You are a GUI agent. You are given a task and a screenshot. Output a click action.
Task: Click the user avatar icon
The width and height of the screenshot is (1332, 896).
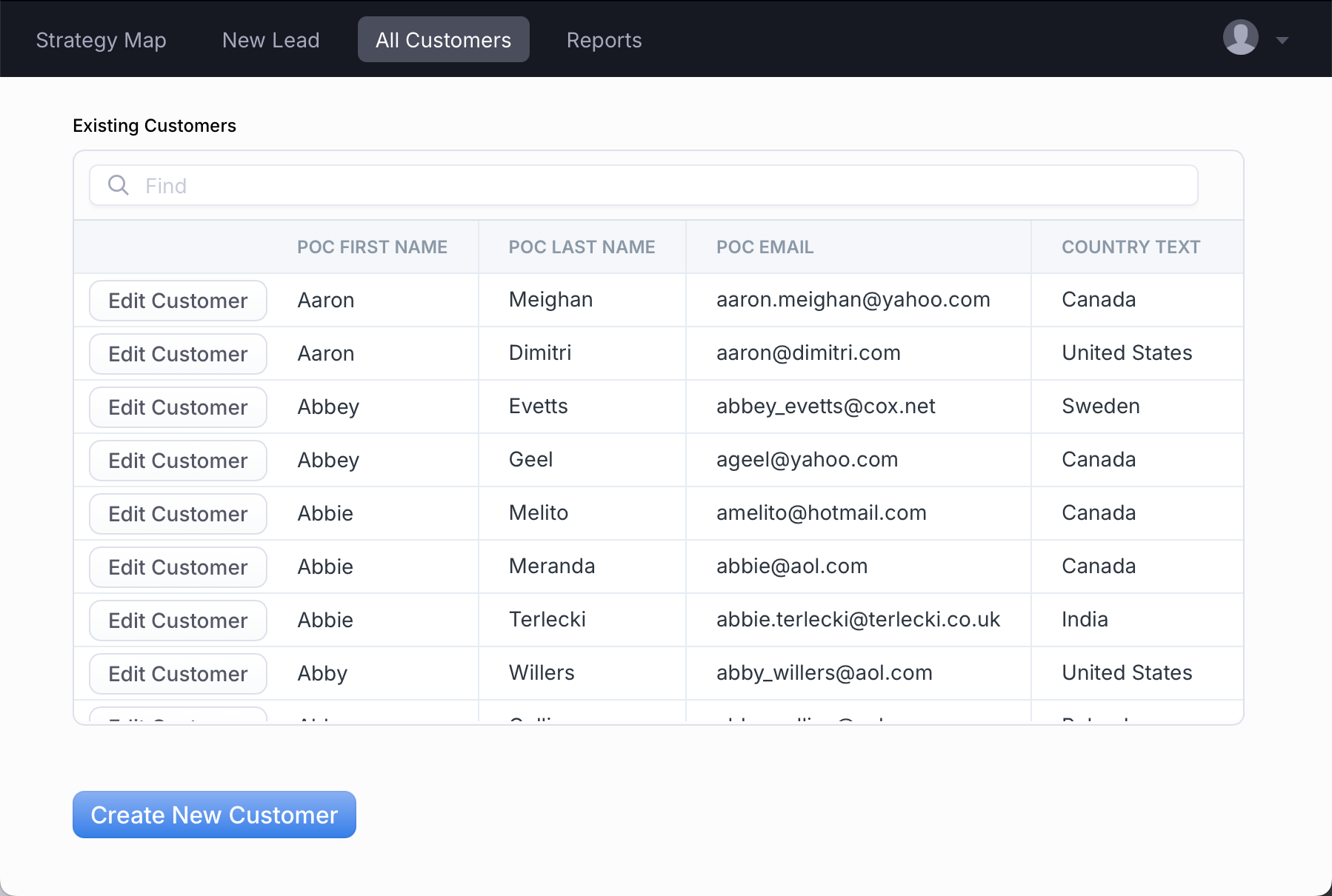tap(1240, 37)
